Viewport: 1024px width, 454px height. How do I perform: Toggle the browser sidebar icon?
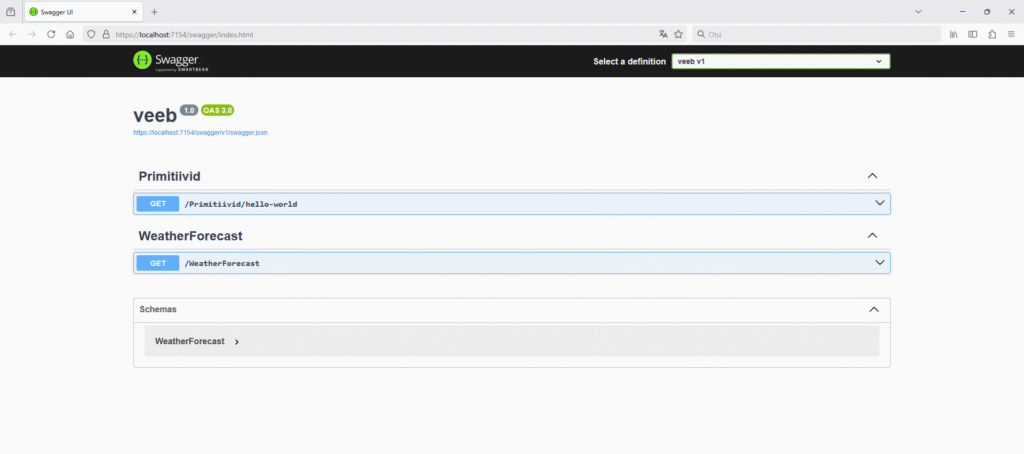972,34
